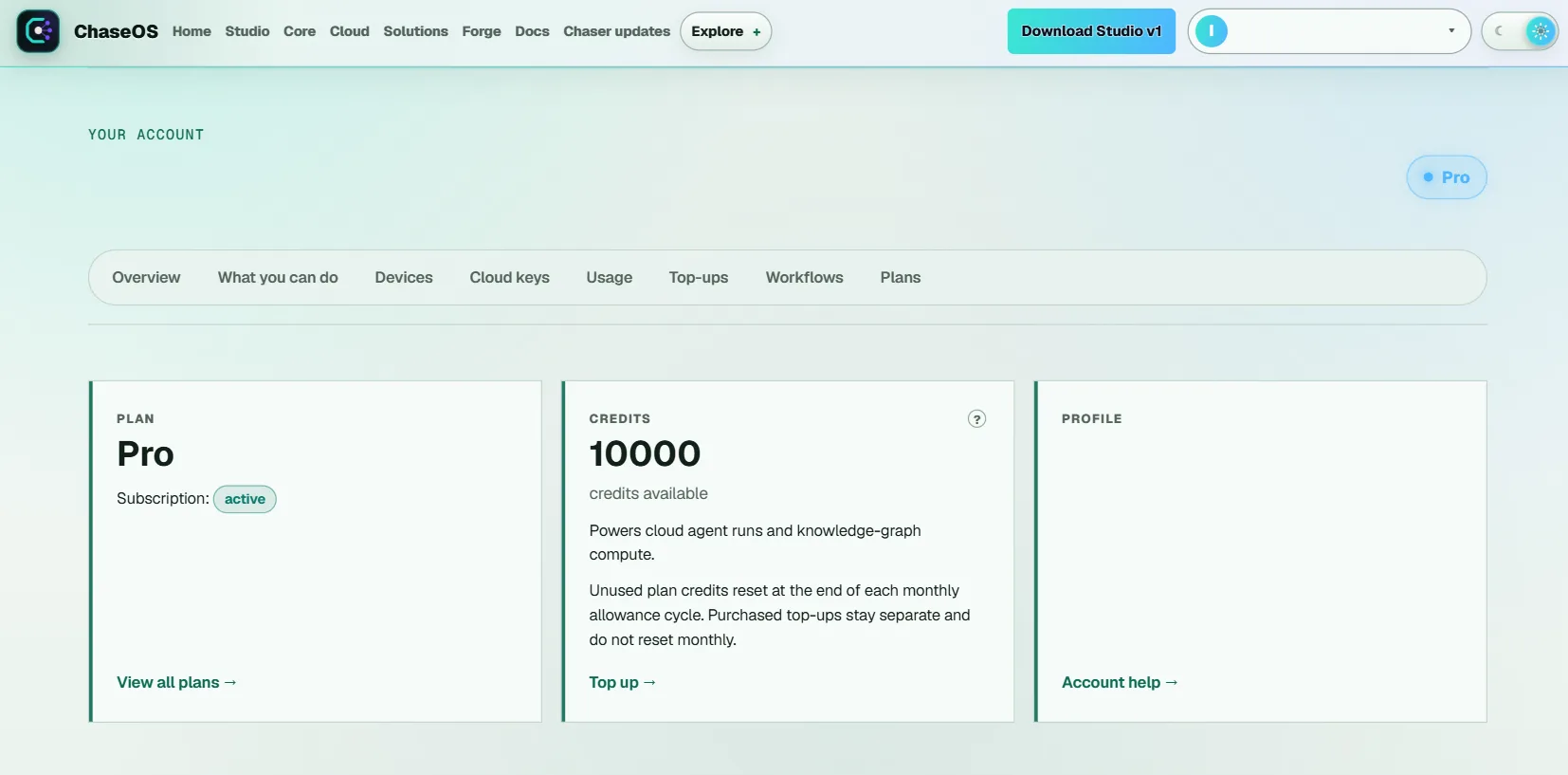Click the credits help question mark icon

[x=976, y=419]
